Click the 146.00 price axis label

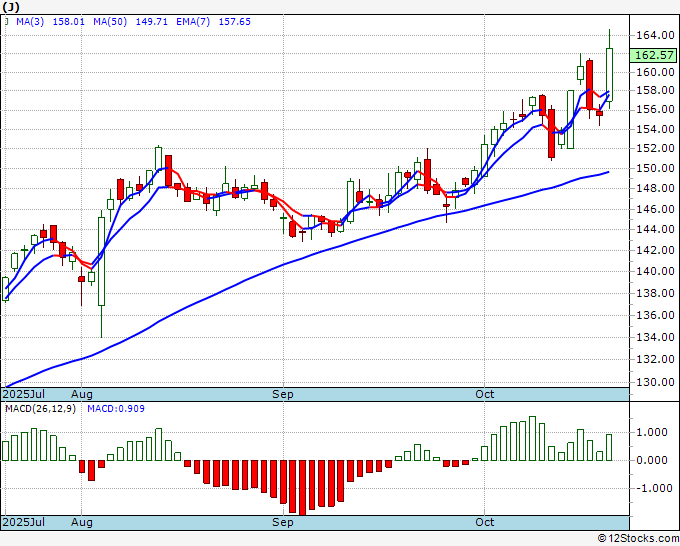(x=655, y=209)
